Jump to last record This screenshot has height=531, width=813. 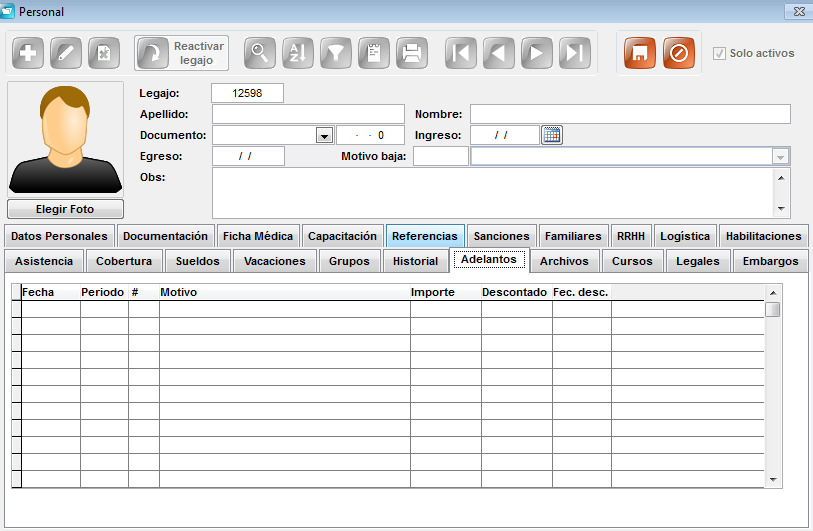pyautogui.click(x=575, y=53)
